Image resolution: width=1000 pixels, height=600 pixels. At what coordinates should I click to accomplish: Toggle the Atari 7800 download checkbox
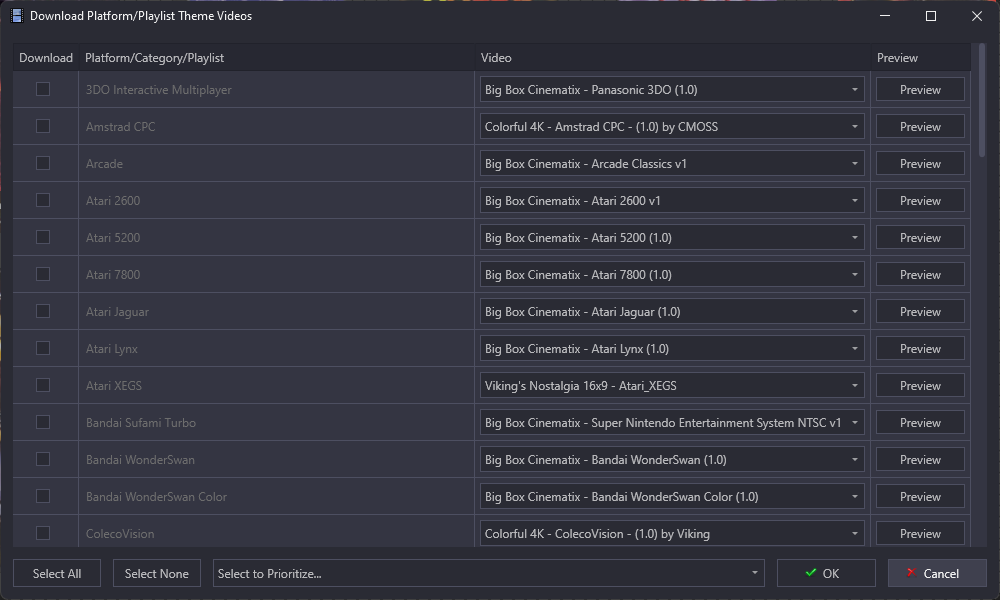tap(43, 274)
